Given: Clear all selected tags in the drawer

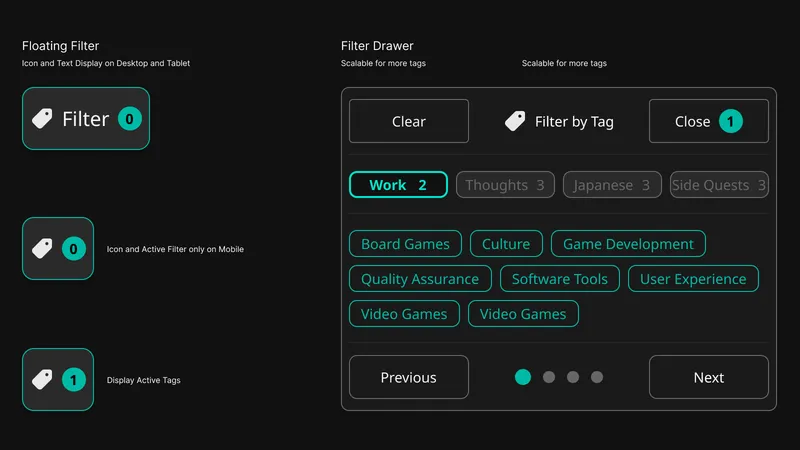Looking at the screenshot, I should pos(409,121).
